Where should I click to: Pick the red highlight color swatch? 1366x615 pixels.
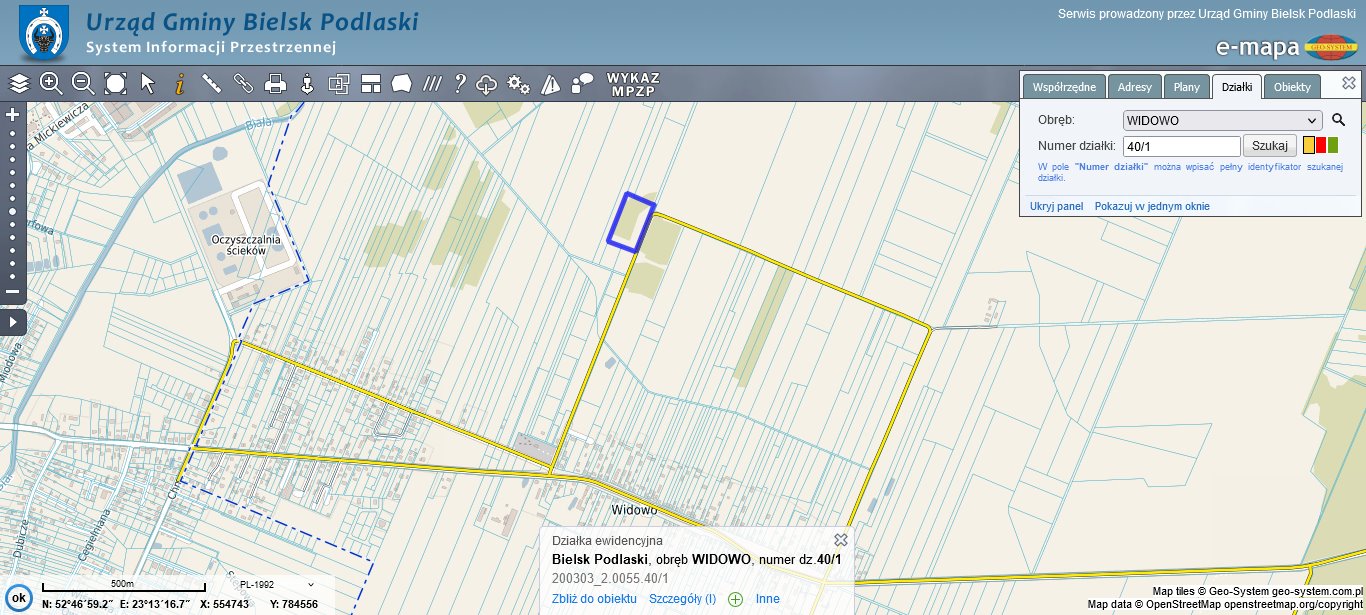pos(1321,146)
